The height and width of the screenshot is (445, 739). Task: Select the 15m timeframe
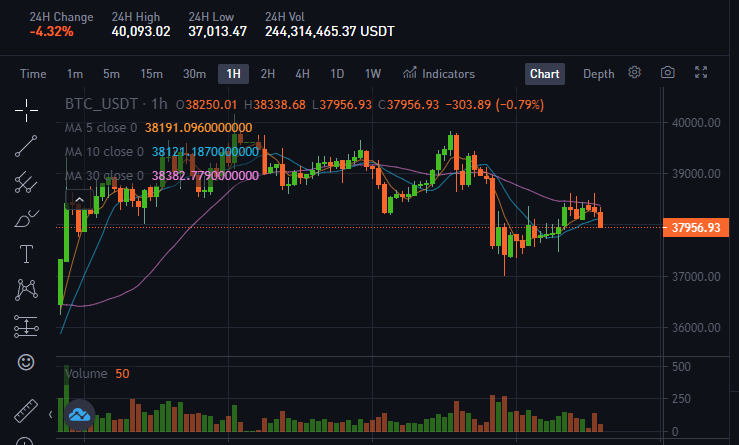(151, 74)
